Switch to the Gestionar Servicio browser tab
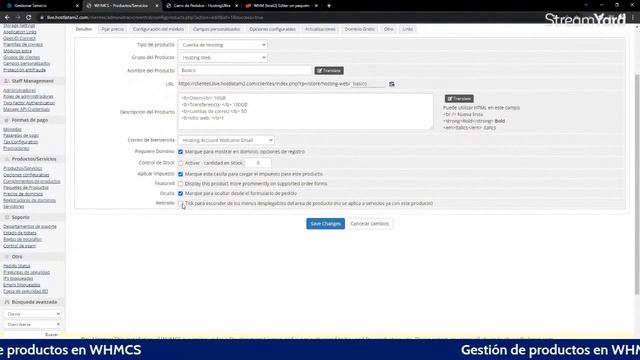This screenshot has height=360, width=640. coord(41,6)
